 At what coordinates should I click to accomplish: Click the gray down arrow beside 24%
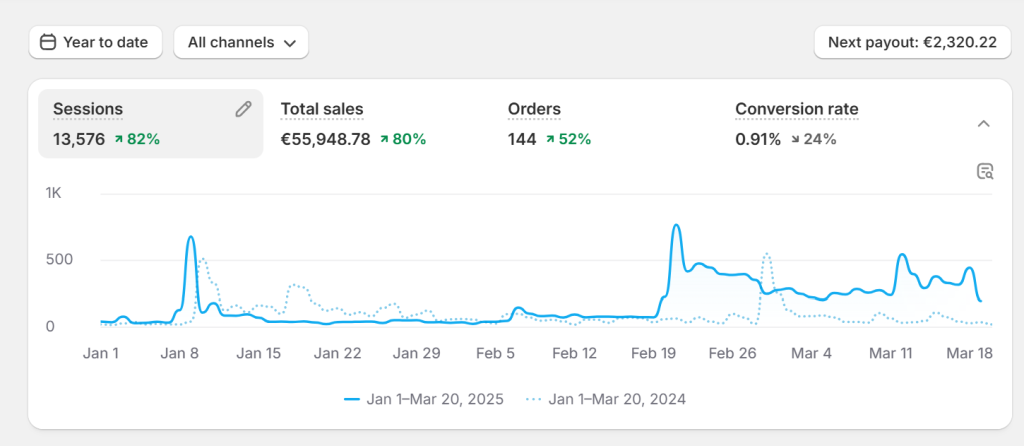pos(796,139)
